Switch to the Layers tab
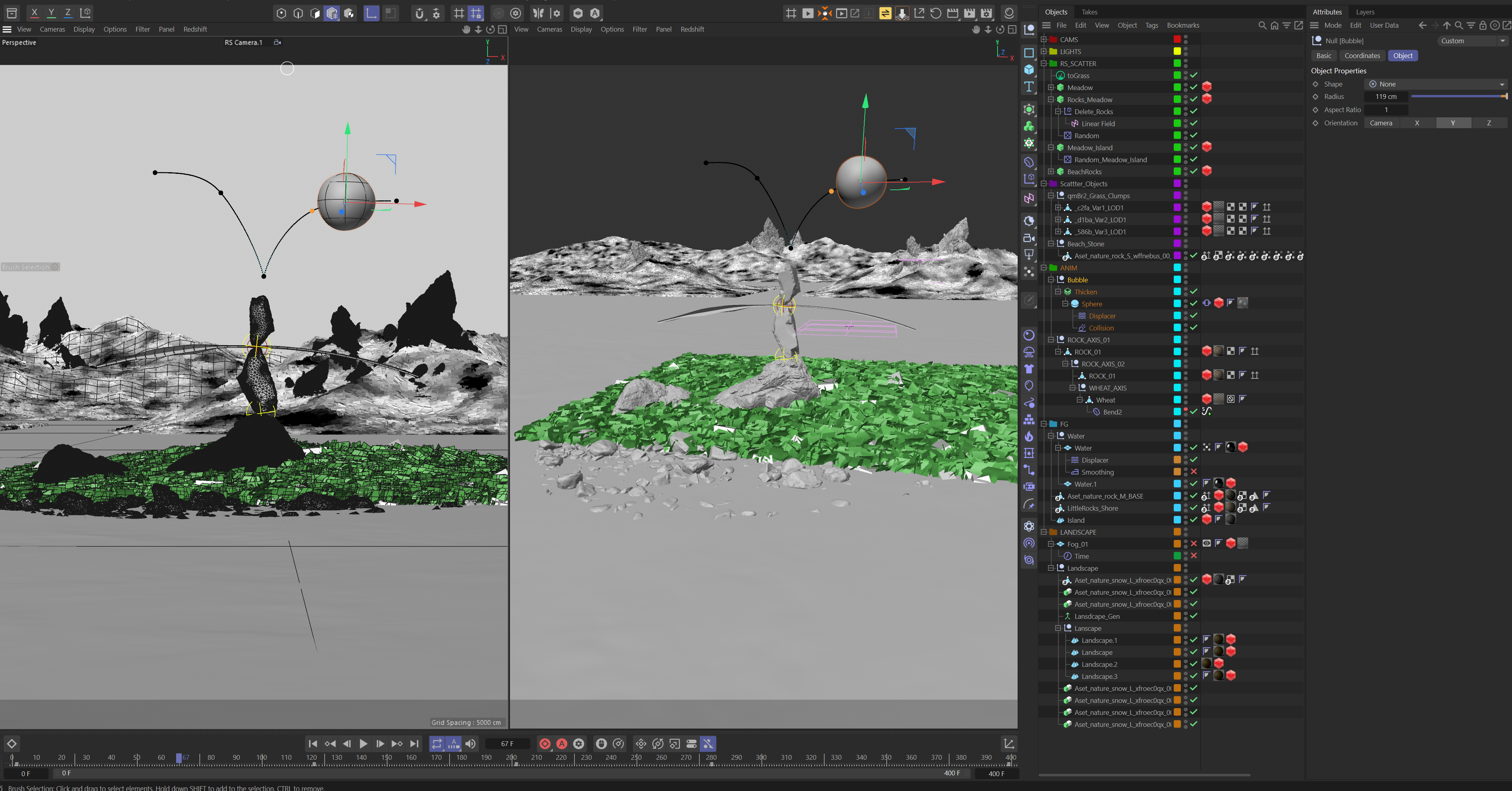 (x=1365, y=12)
